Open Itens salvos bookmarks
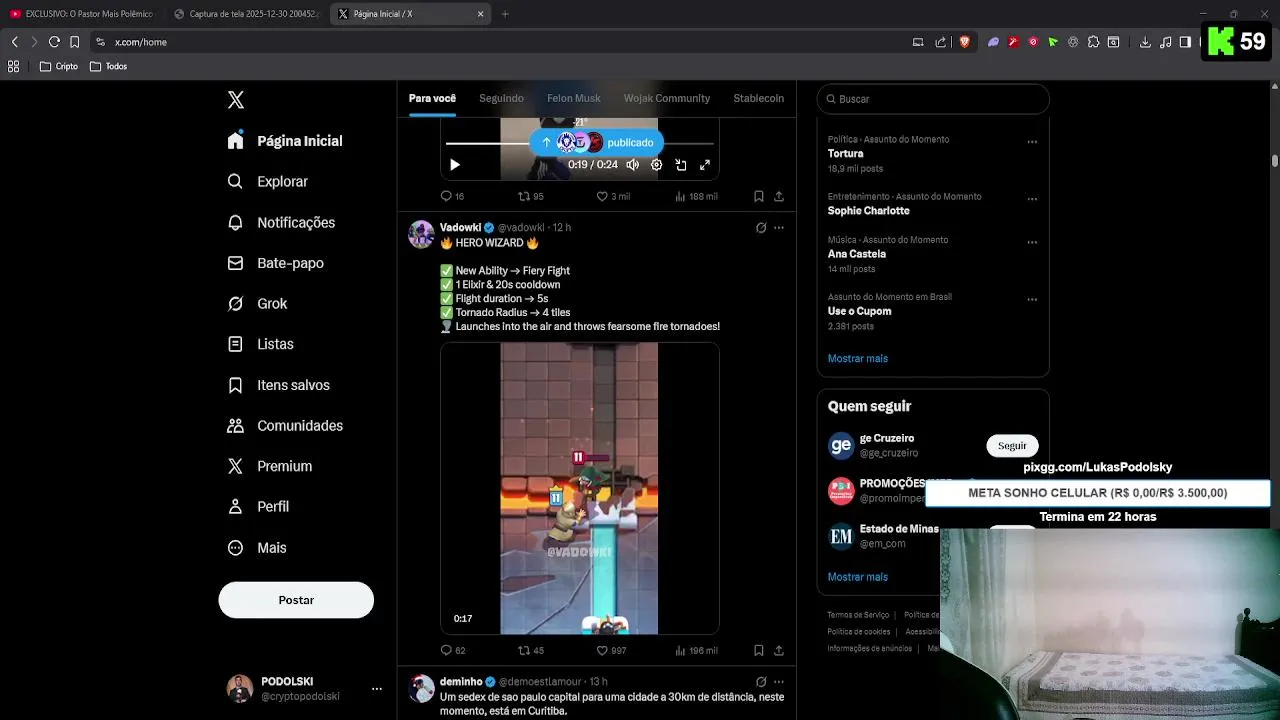The height and width of the screenshot is (720, 1280). point(279,385)
